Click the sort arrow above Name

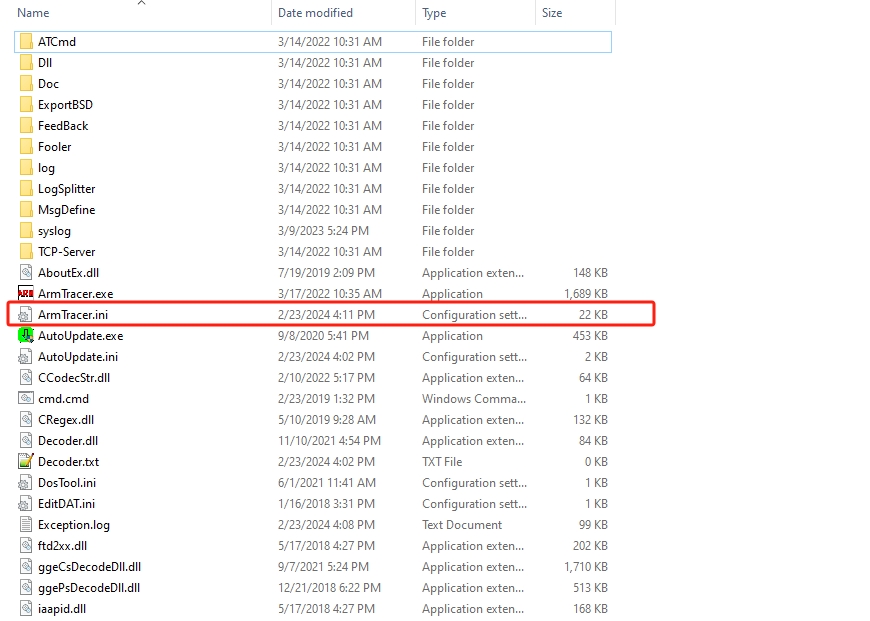[141, 3]
